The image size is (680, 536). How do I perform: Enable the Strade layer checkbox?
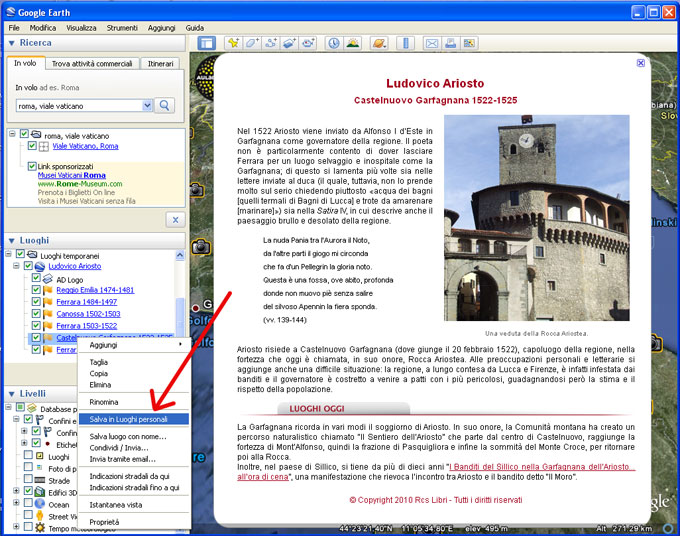point(28,479)
